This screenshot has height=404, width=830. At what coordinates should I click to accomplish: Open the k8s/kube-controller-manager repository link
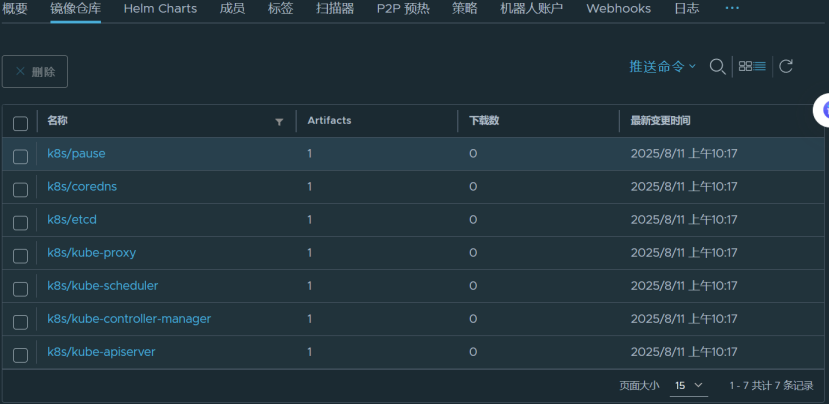pos(129,319)
